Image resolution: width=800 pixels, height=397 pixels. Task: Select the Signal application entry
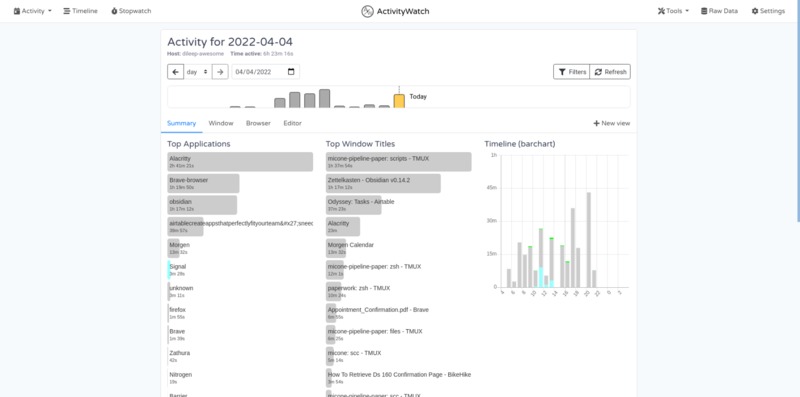coord(178,270)
